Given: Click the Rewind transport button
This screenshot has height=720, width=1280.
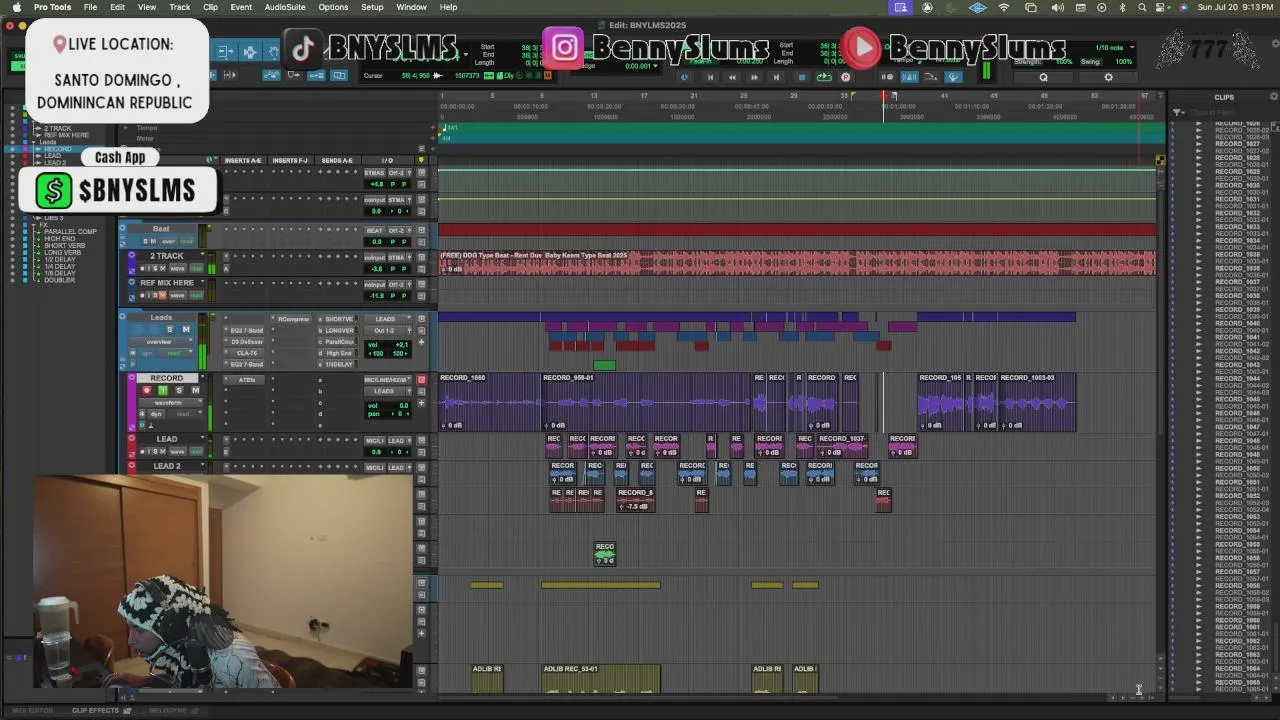Looking at the screenshot, I should (732, 77).
